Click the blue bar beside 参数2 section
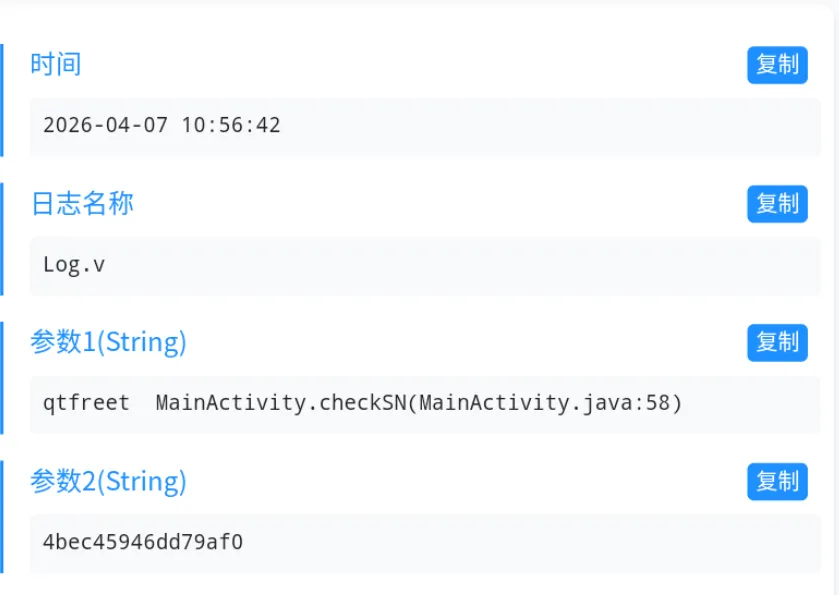The height and width of the screenshot is (595, 839). (x=2, y=517)
